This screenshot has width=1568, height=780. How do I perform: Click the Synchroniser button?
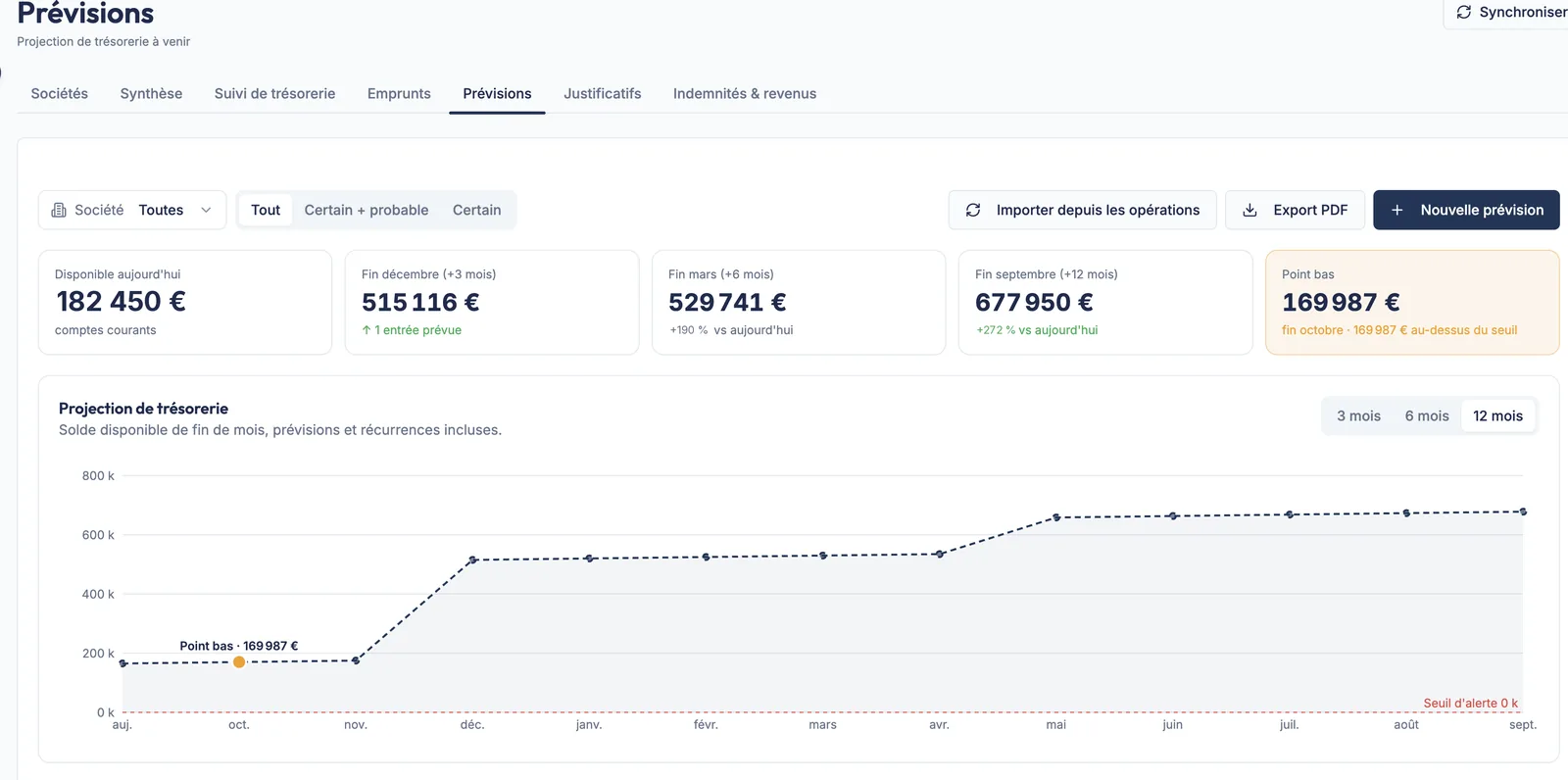click(1507, 13)
